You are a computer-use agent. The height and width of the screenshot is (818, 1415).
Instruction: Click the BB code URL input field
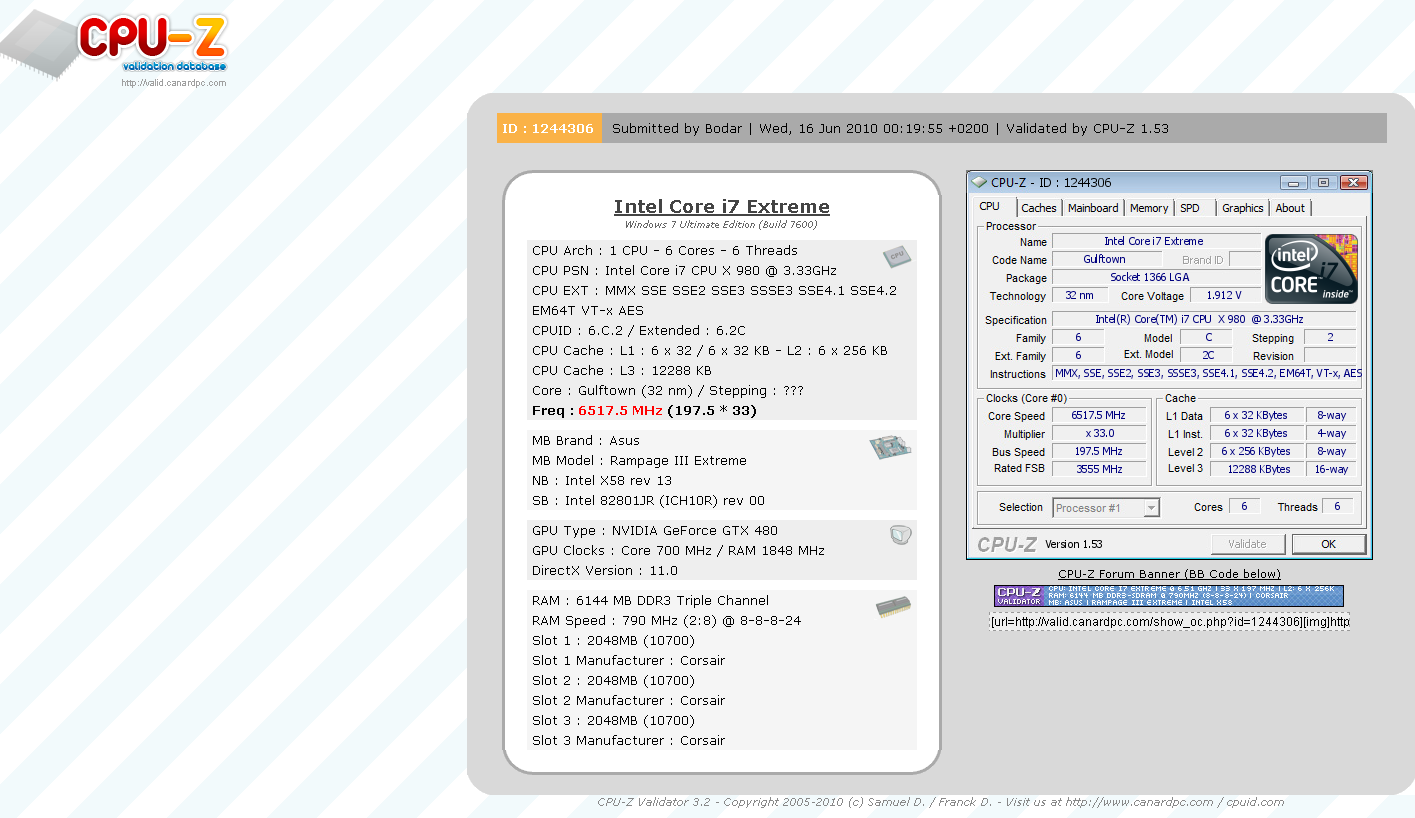[1169, 622]
